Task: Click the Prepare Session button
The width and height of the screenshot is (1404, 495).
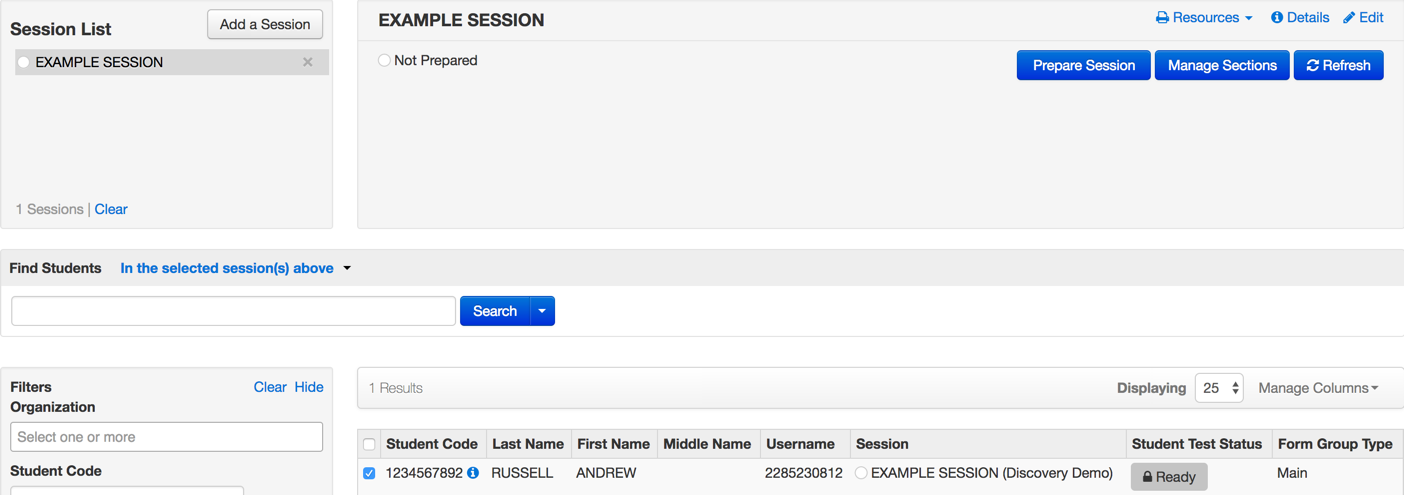Action: [1083, 65]
